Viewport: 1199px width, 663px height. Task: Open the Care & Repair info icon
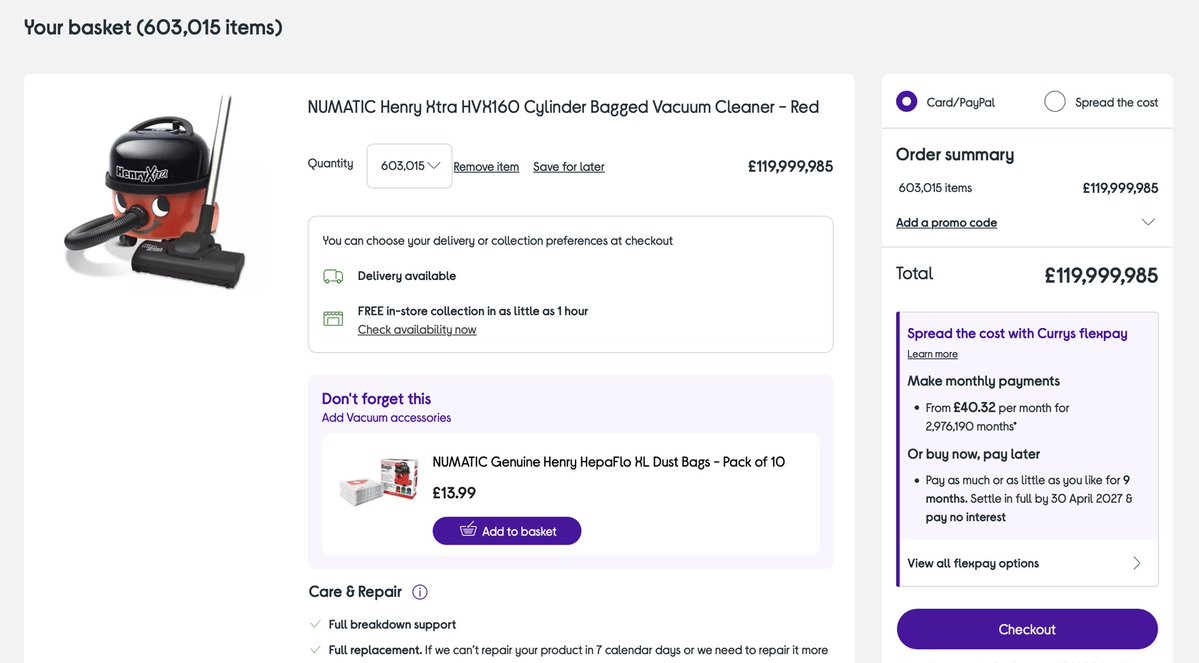420,592
